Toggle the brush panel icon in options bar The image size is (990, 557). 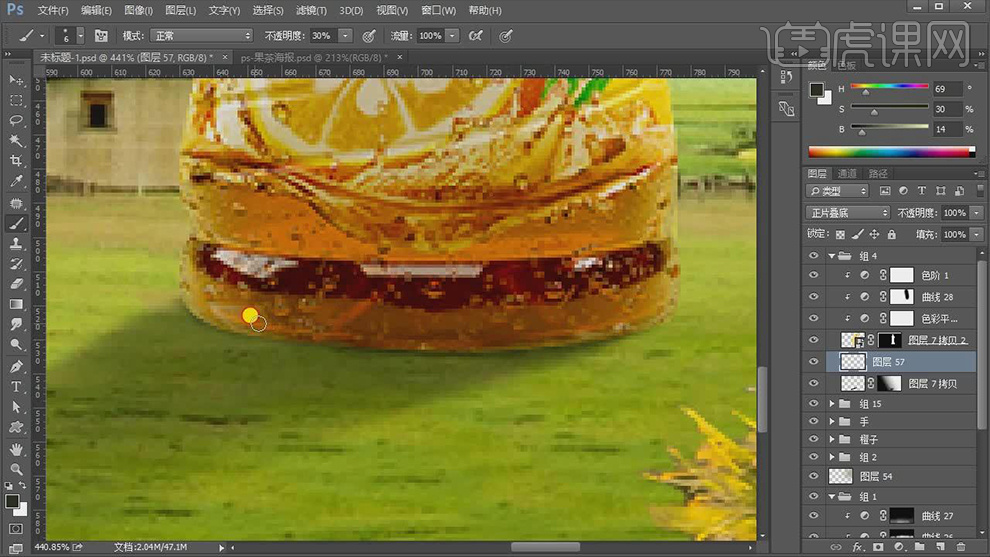click(101, 36)
